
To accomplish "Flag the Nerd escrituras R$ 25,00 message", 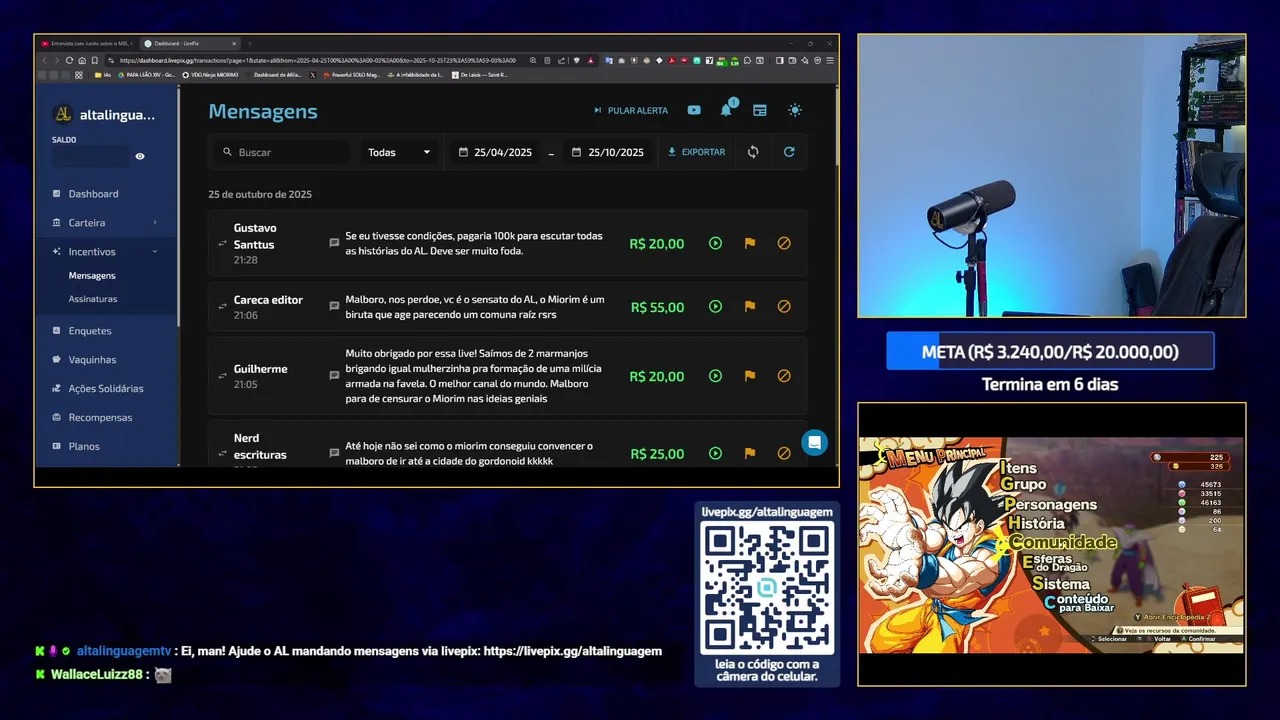I will 750,453.
